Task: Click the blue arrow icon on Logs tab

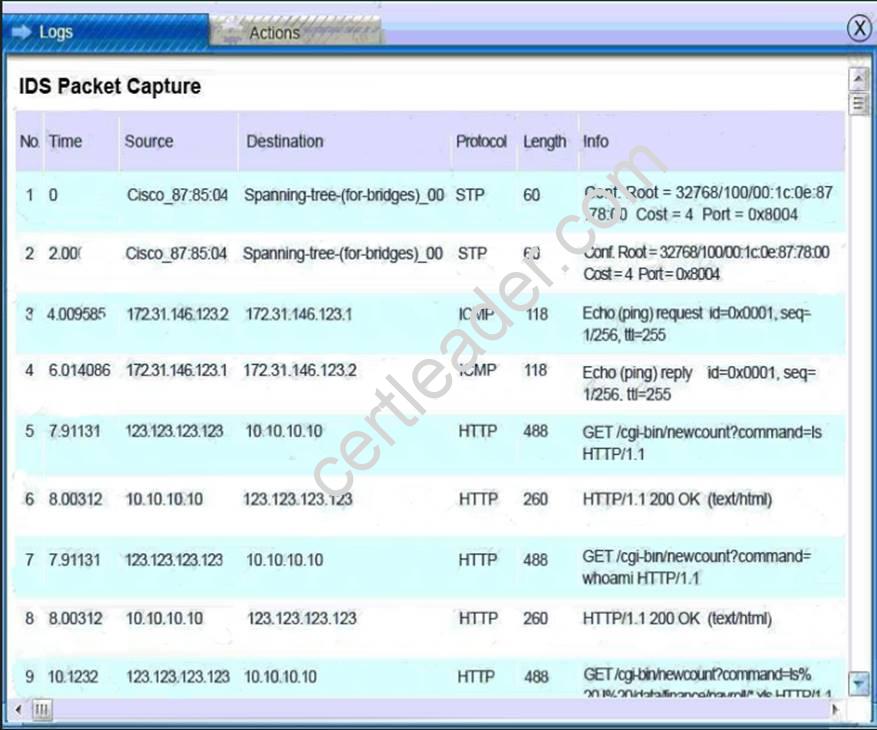Action: (x=20, y=31)
